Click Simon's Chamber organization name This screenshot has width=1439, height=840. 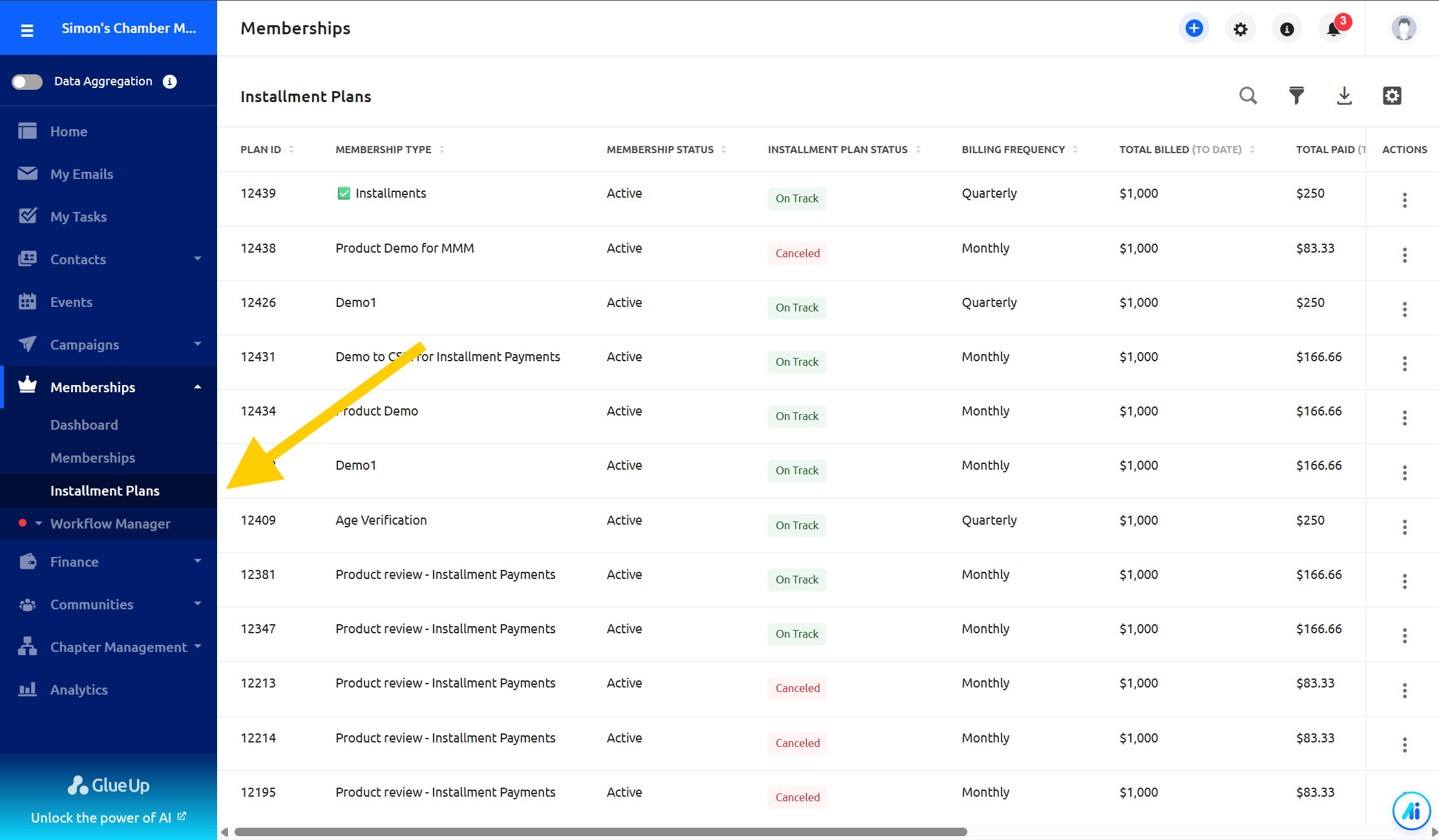pos(129,28)
